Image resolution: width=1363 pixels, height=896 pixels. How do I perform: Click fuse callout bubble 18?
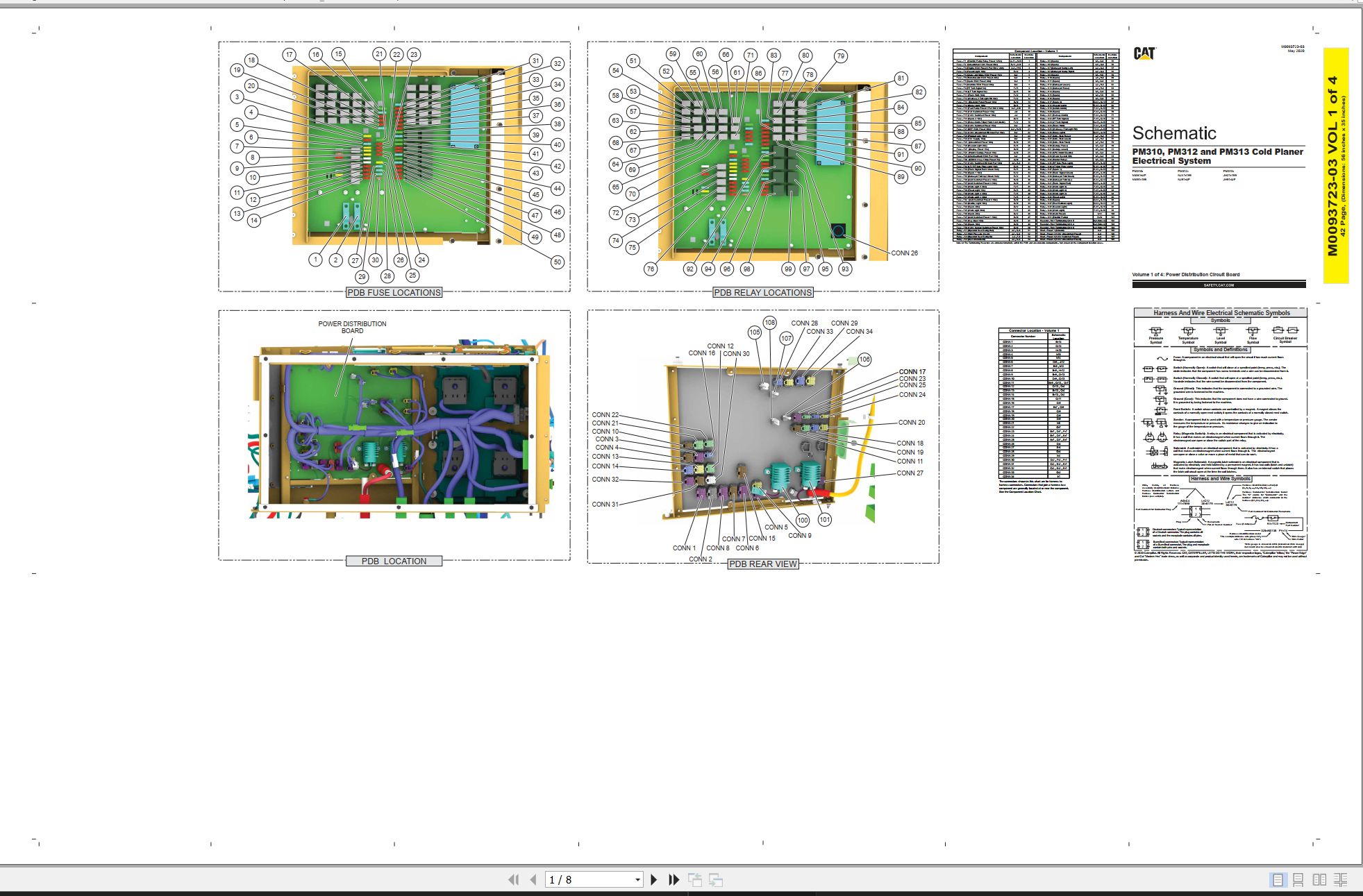coord(251,60)
